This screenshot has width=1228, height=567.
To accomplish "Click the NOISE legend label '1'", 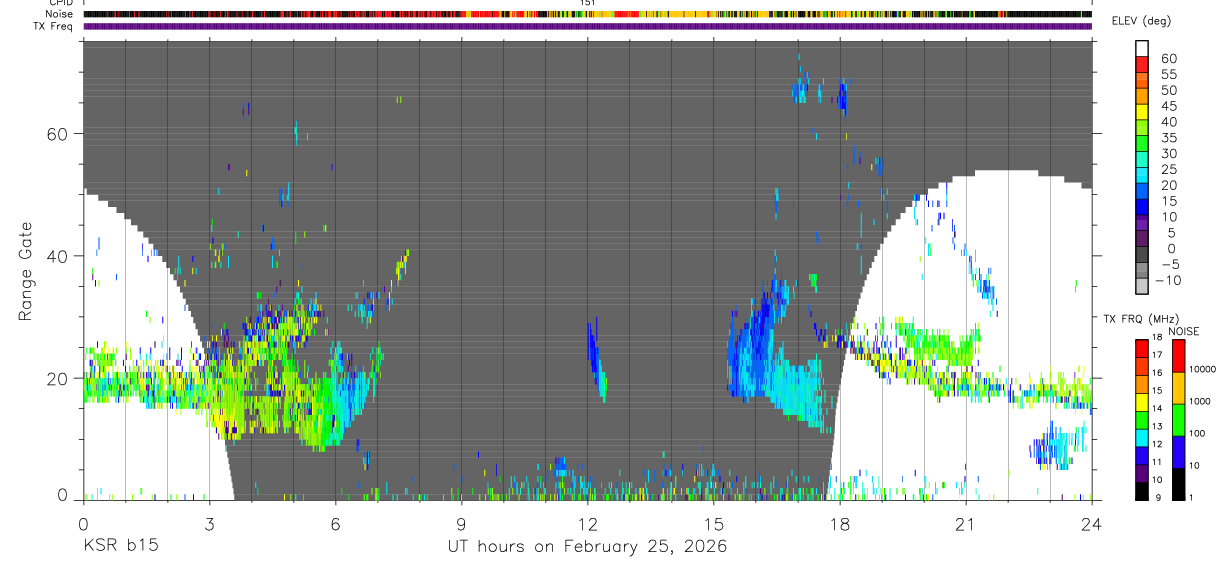I will [1193, 497].
